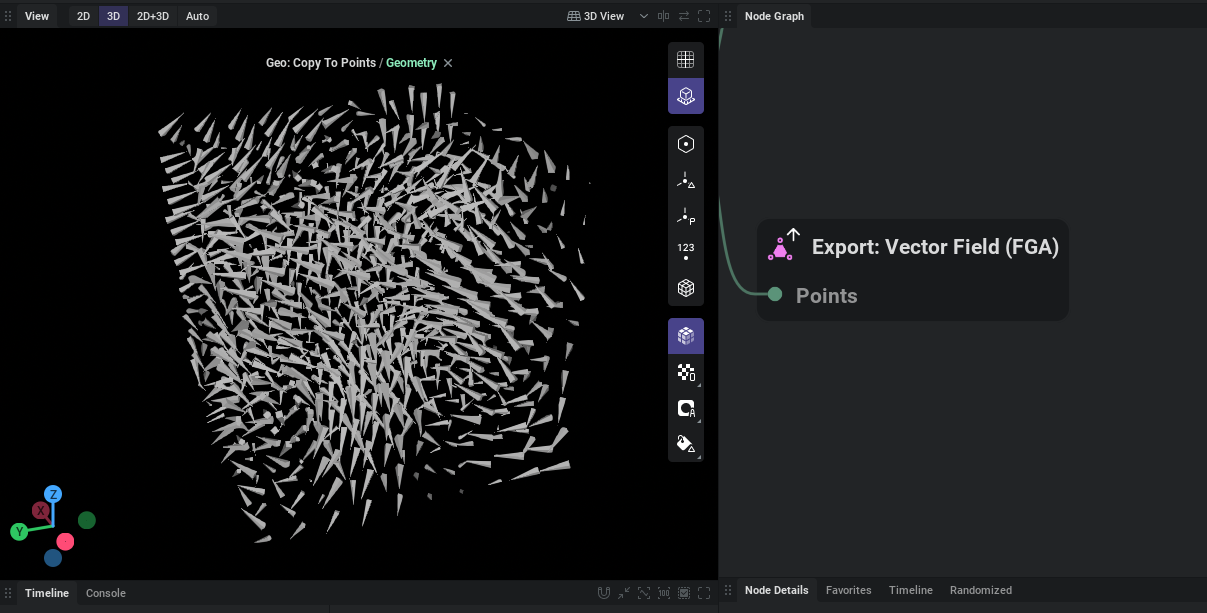Open the Console tab
1207x613 pixels.
click(106, 593)
